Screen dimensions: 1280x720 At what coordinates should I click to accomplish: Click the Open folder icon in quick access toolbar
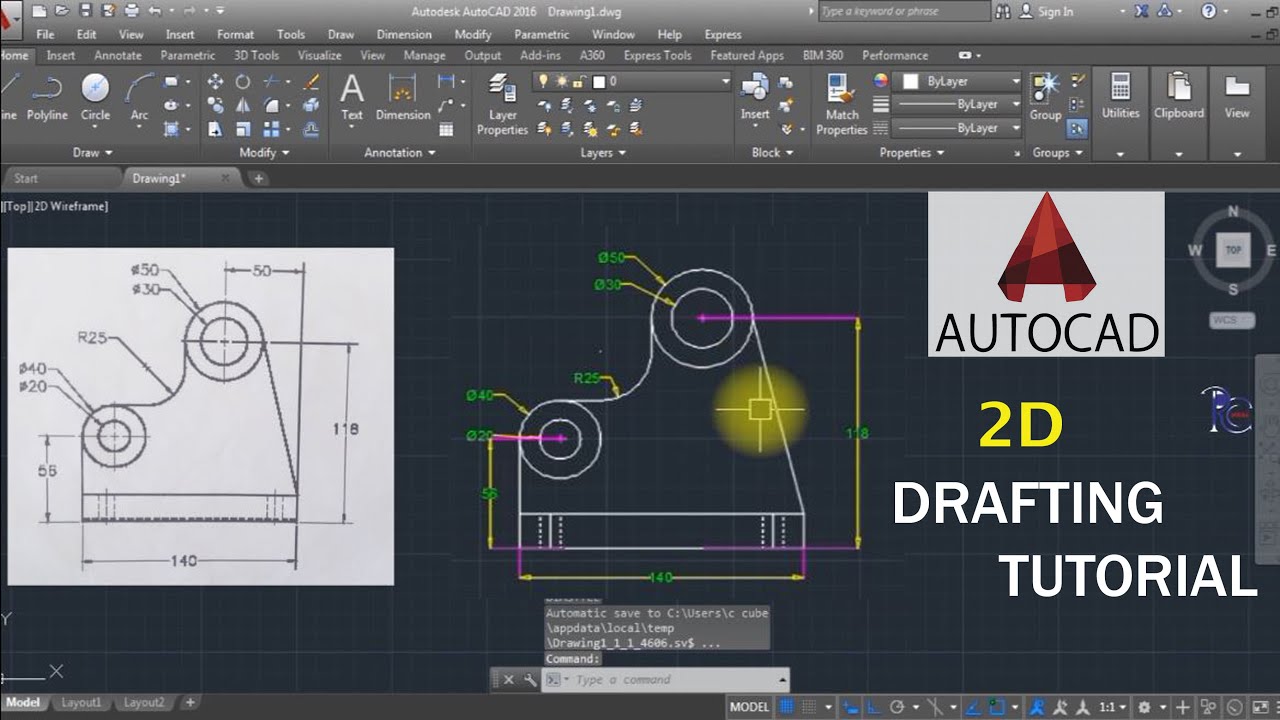[x=62, y=11]
